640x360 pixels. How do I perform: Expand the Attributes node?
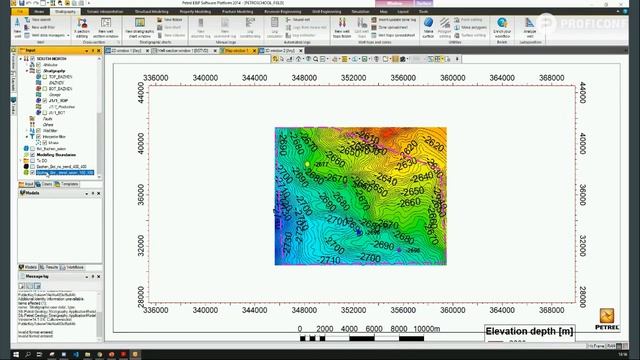pos(27,65)
